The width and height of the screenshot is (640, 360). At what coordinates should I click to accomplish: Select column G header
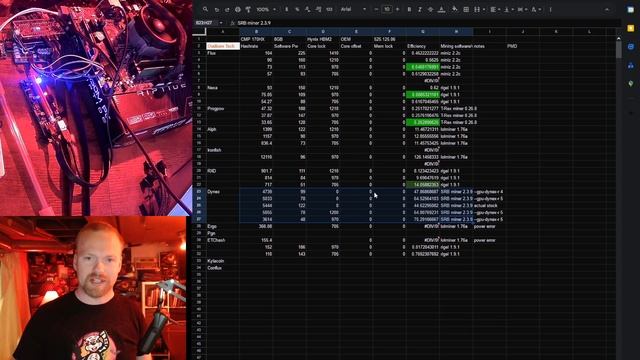423,31
